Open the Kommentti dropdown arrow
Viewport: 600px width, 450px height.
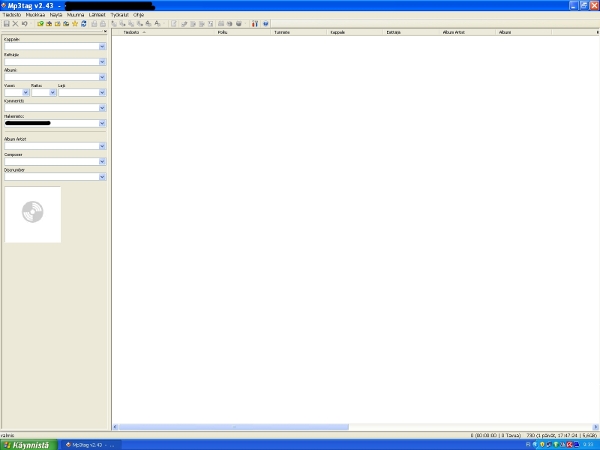coord(102,108)
